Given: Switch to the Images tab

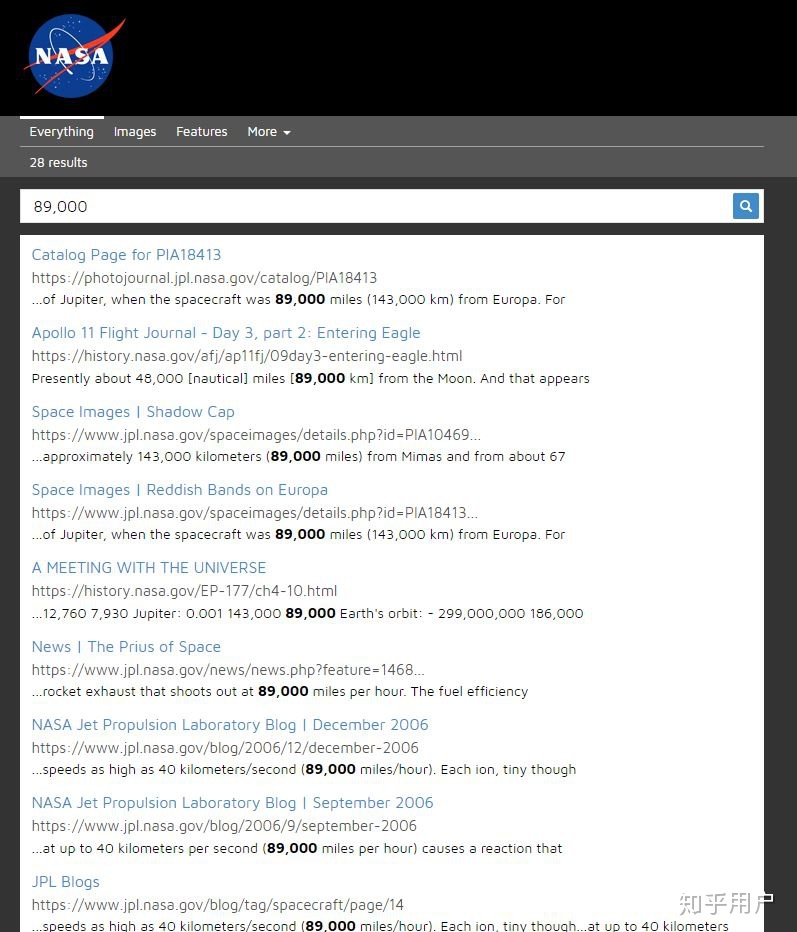Looking at the screenshot, I should click(135, 131).
